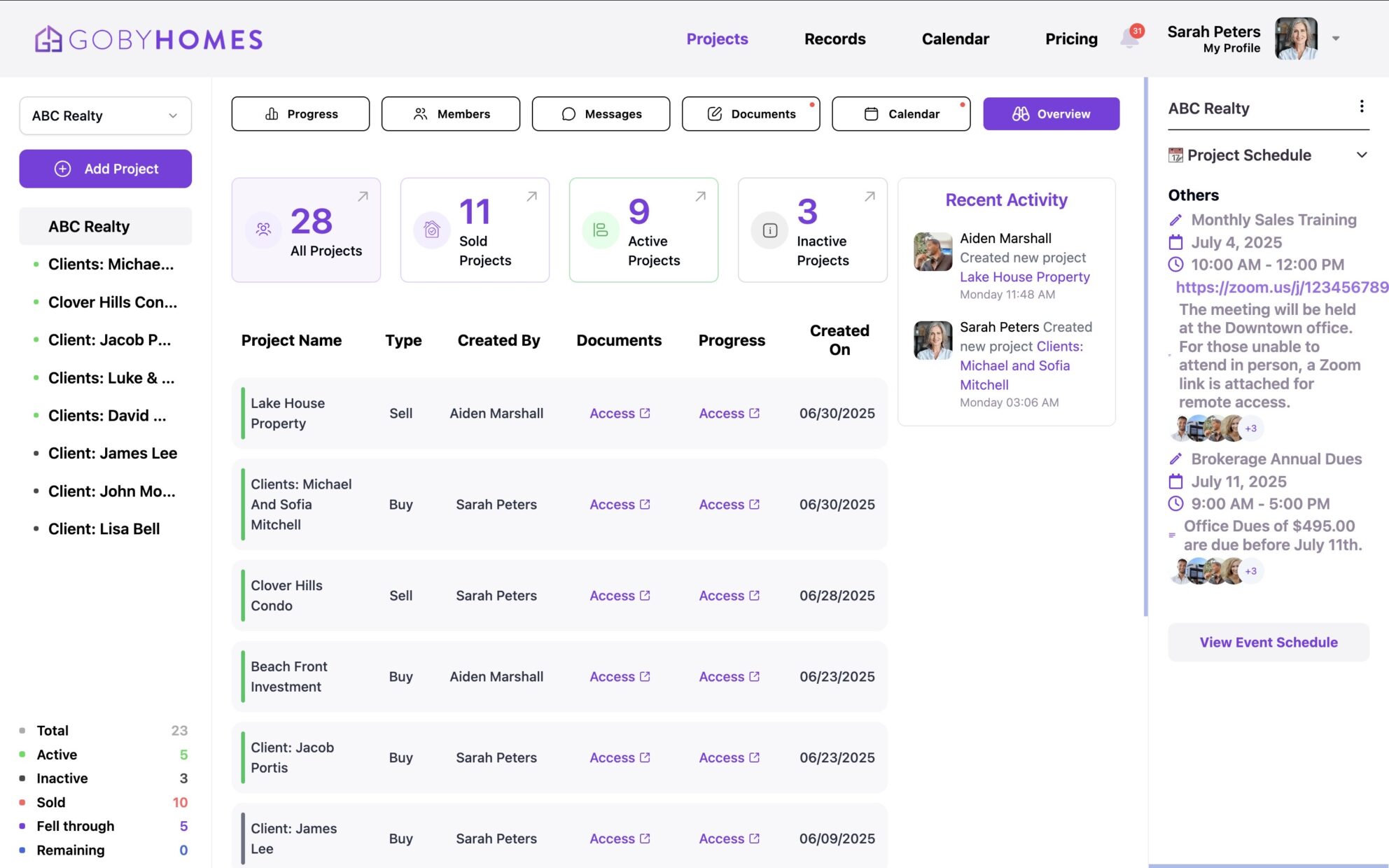Open profile dropdown arrow next to avatar
1389x868 pixels.
coord(1335,38)
